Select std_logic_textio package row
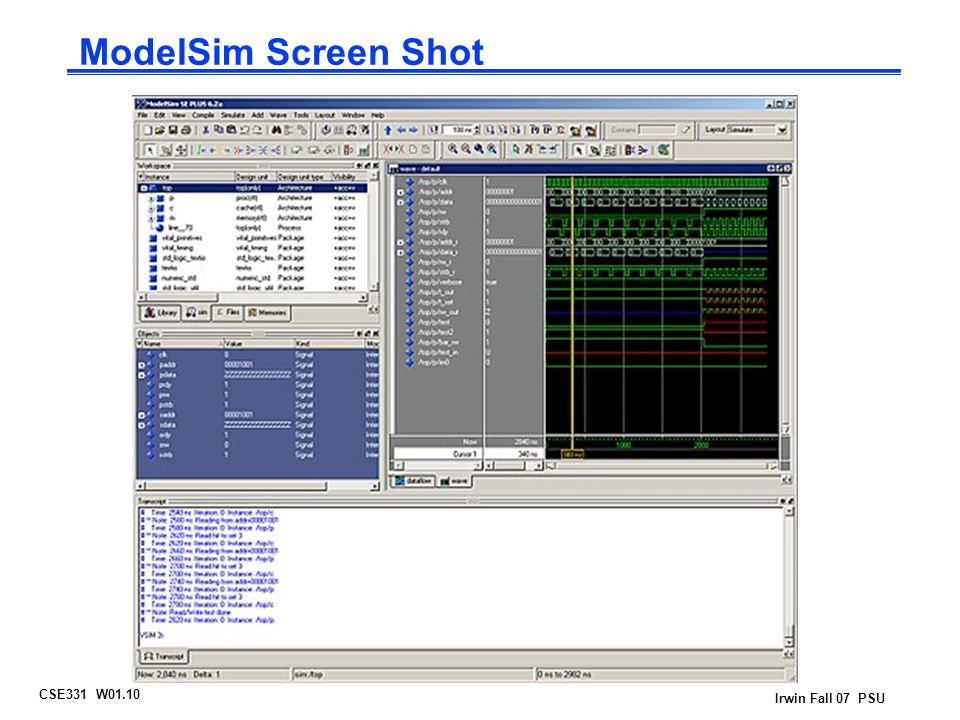 coord(253,258)
